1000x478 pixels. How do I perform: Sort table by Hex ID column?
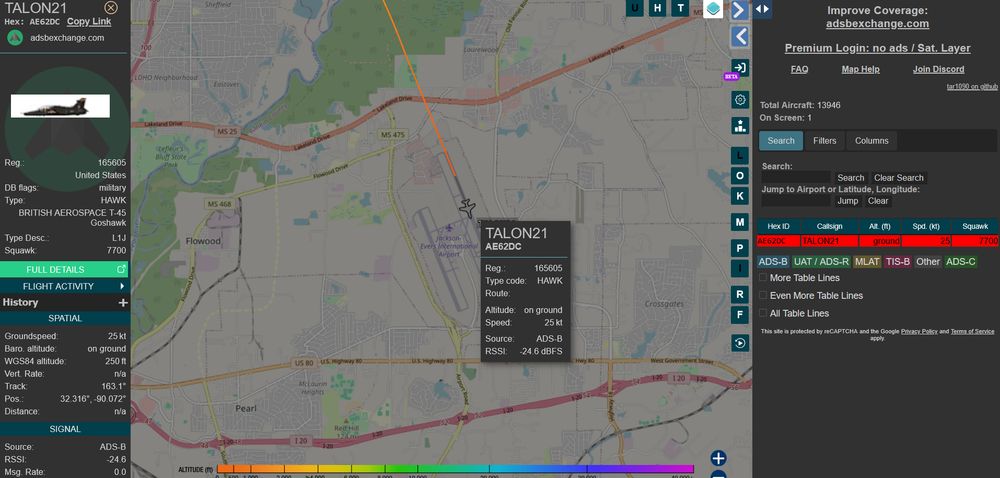pos(778,226)
